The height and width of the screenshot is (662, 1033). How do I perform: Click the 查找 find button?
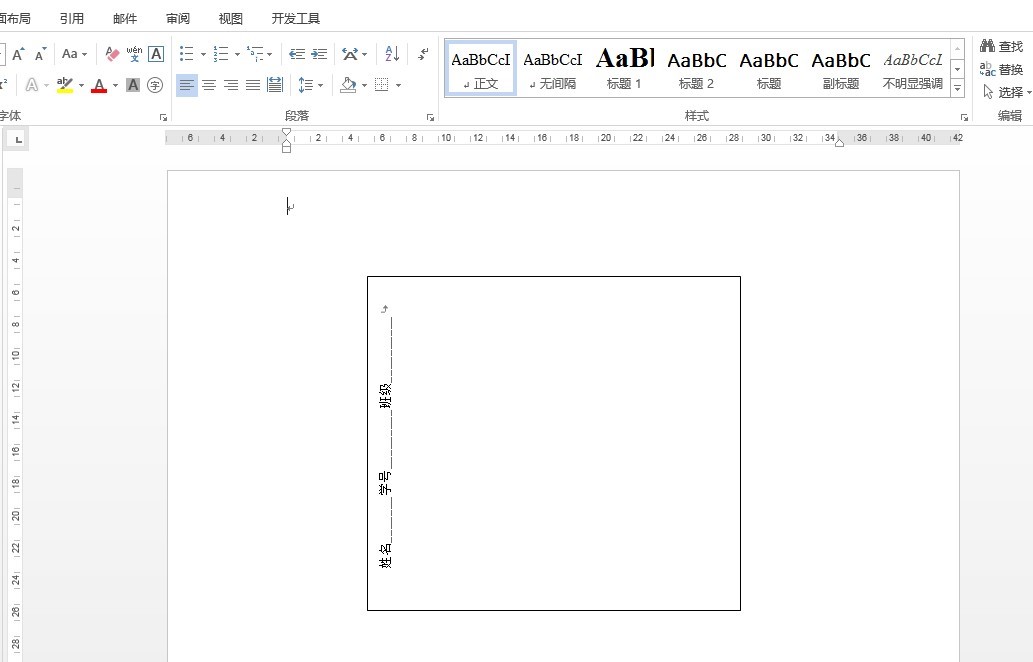1002,47
